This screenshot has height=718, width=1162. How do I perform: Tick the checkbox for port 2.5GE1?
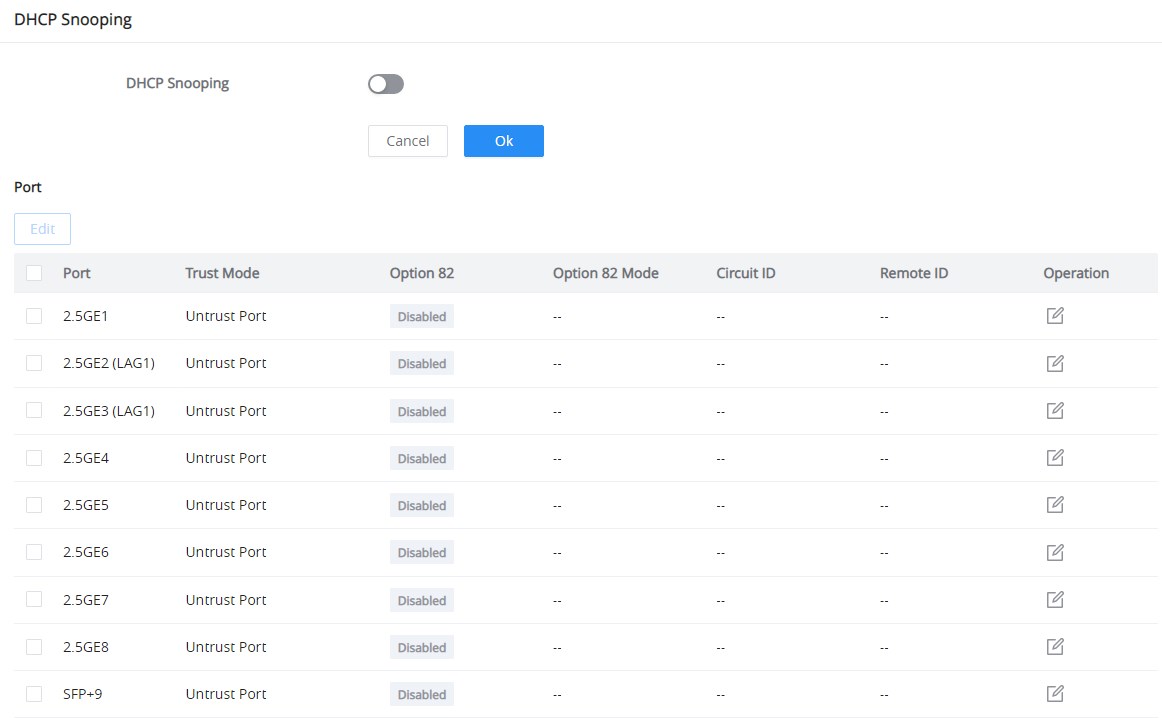point(34,316)
